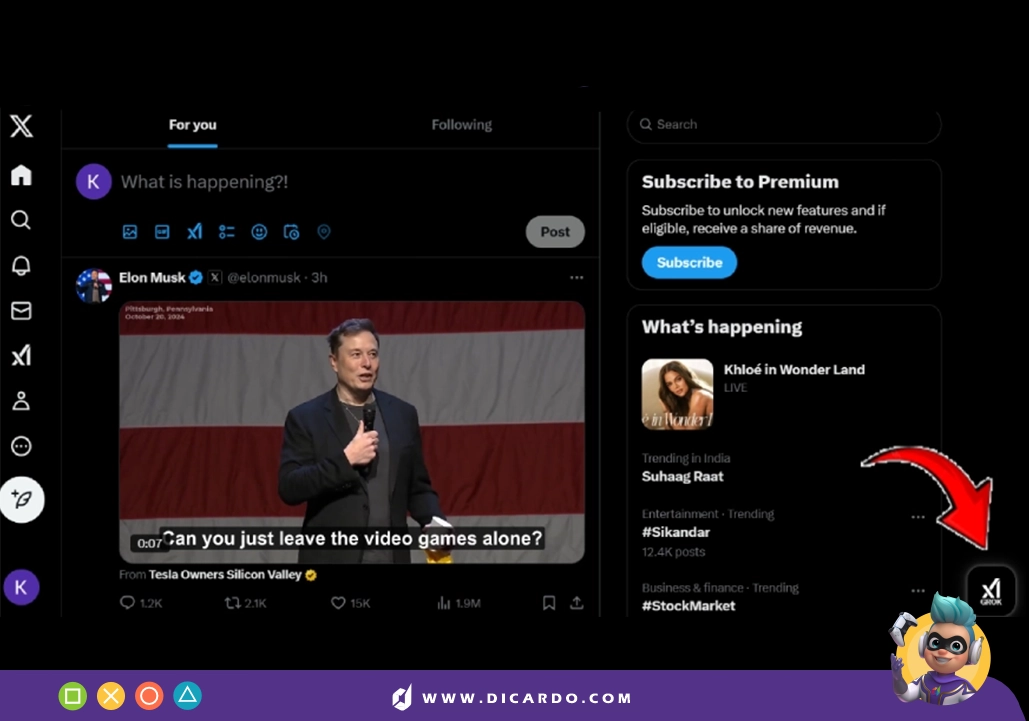Click the Subscribe to Premium heading

click(x=740, y=182)
